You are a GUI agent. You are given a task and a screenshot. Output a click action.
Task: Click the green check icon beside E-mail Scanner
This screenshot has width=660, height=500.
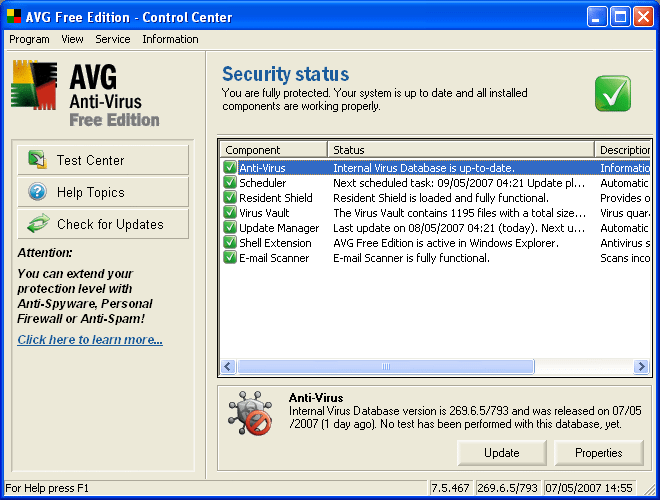230,258
